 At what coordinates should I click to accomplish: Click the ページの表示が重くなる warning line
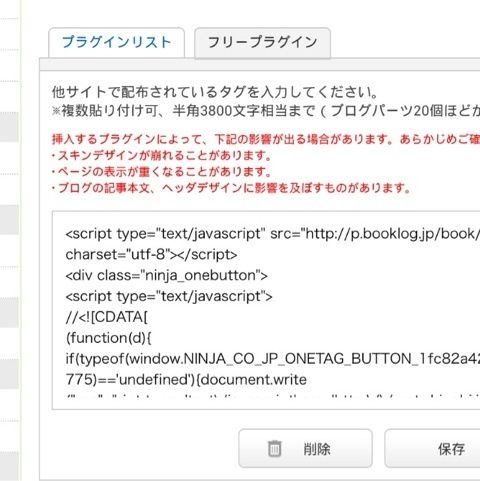[162, 172]
